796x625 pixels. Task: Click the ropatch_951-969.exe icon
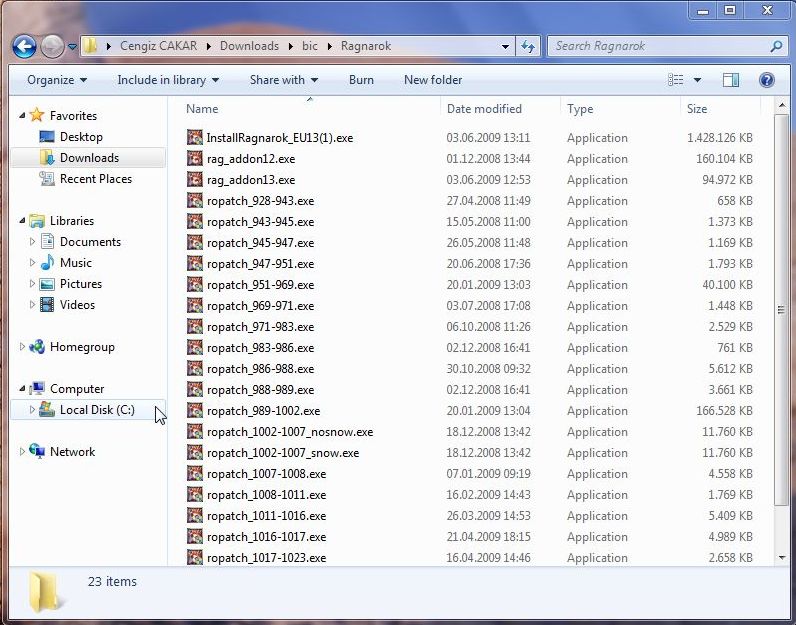[195, 284]
